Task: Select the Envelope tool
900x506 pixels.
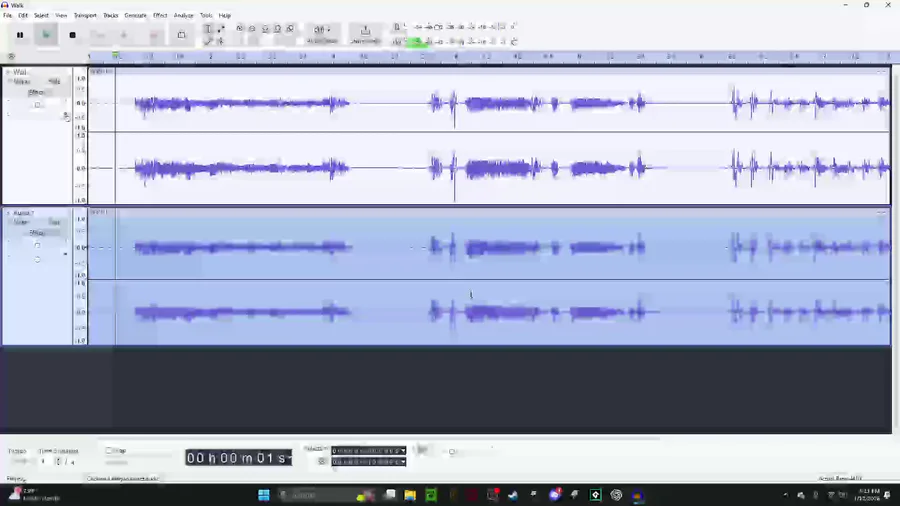Action: pyautogui.click(x=221, y=29)
